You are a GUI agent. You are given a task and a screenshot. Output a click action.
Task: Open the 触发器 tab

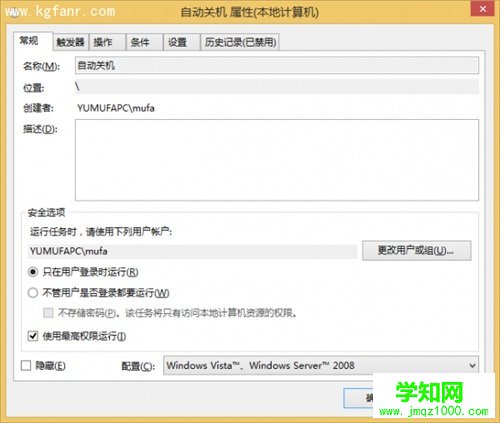click(x=70, y=42)
